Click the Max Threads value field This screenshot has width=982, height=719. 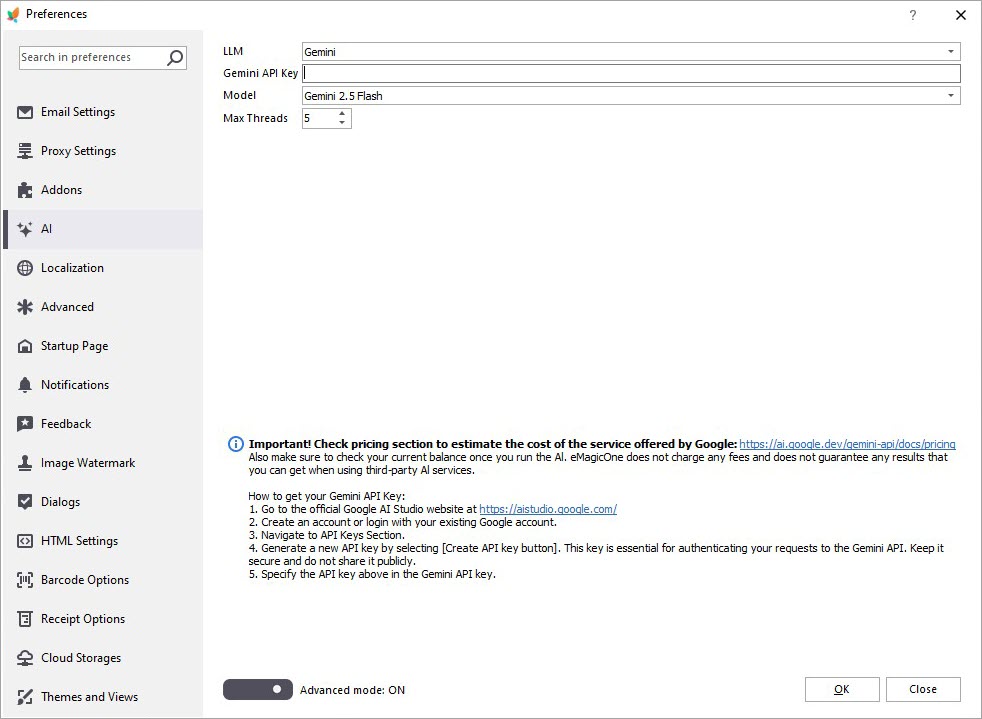click(319, 118)
